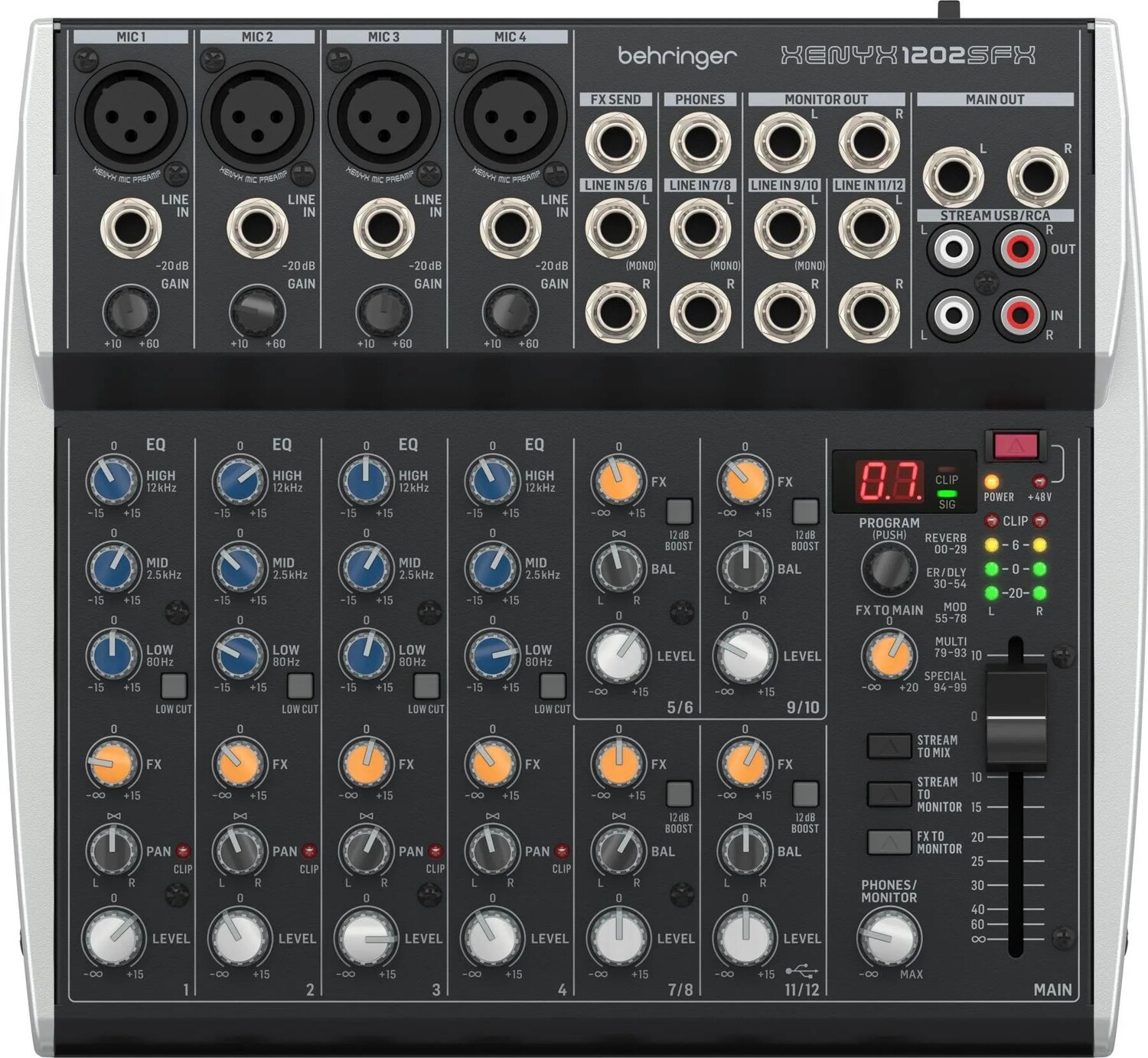Click the SPECIAL 94-99 program label
Viewport: 1148px width, 1058px height.
(945, 682)
